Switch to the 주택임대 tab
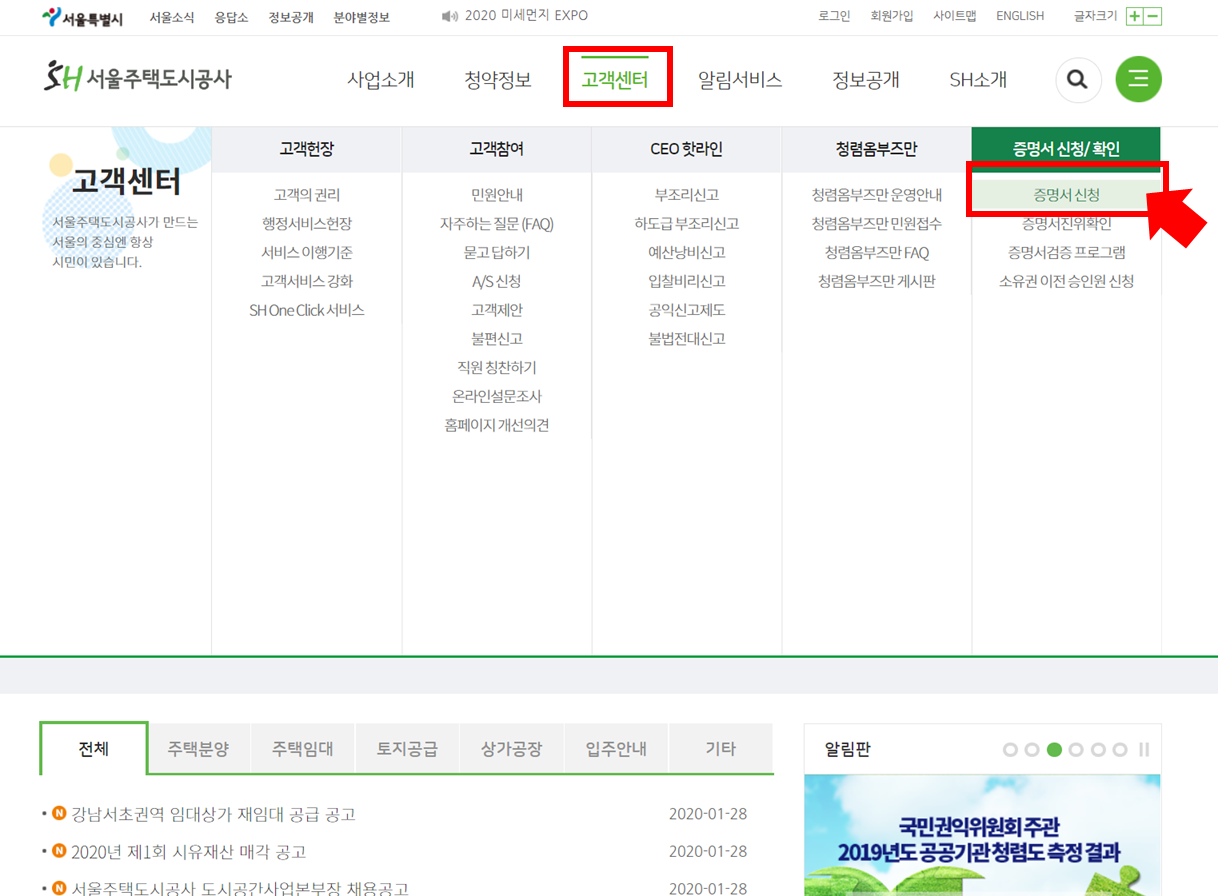This screenshot has width=1218, height=896. click(303, 748)
